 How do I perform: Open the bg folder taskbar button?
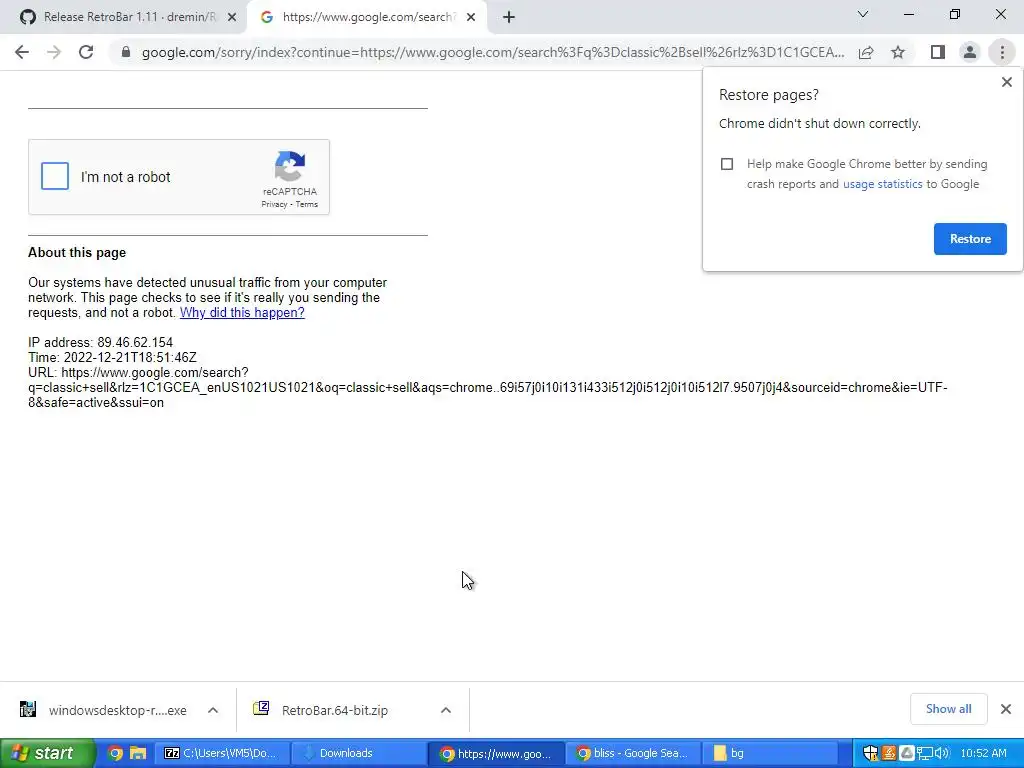click(x=769, y=753)
